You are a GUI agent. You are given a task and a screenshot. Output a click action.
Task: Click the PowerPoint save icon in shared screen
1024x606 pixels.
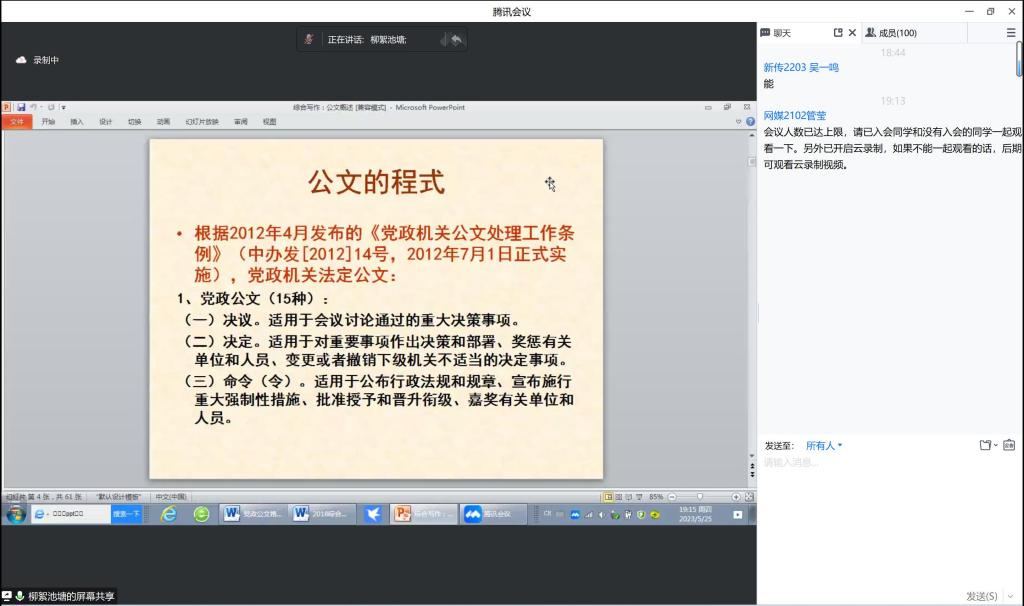[20, 107]
